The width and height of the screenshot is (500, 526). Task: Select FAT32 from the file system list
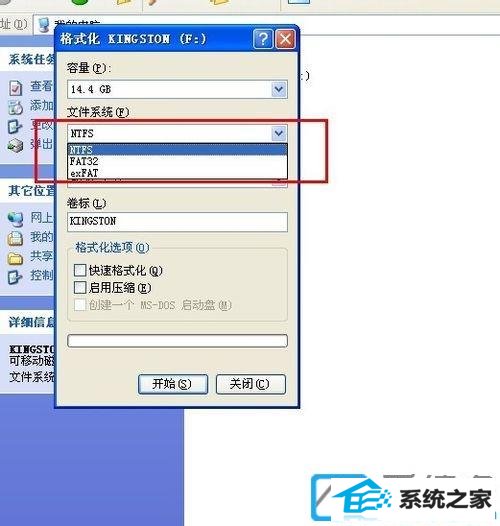[177, 161]
